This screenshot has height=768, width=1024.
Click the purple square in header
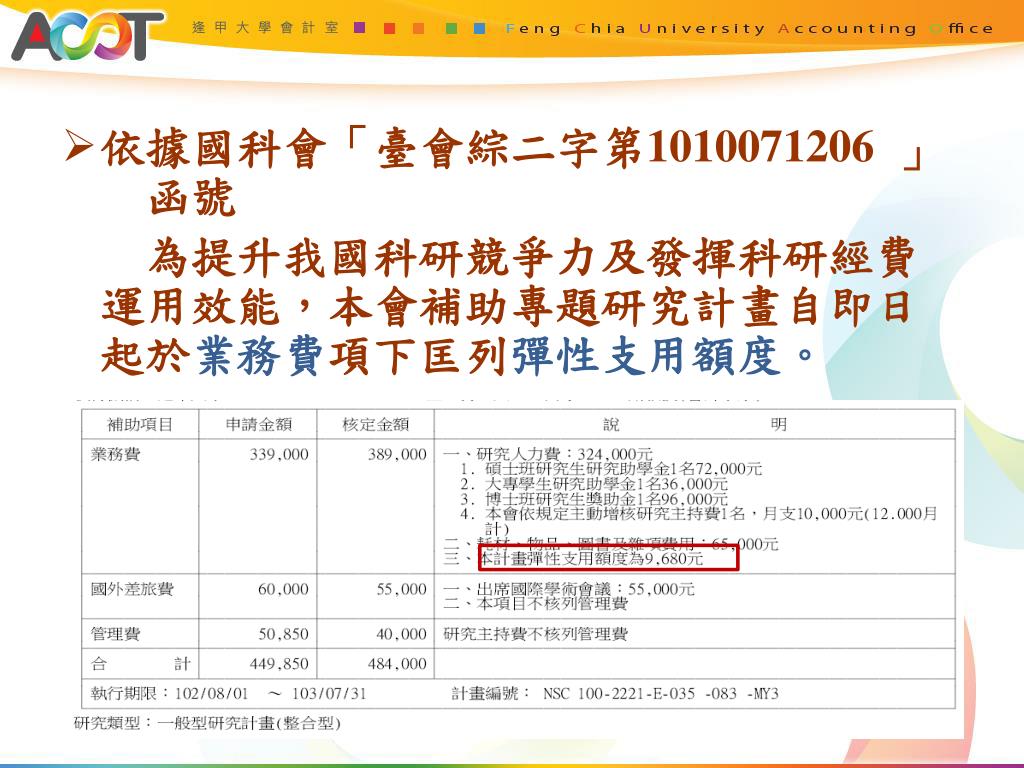point(359,28)
